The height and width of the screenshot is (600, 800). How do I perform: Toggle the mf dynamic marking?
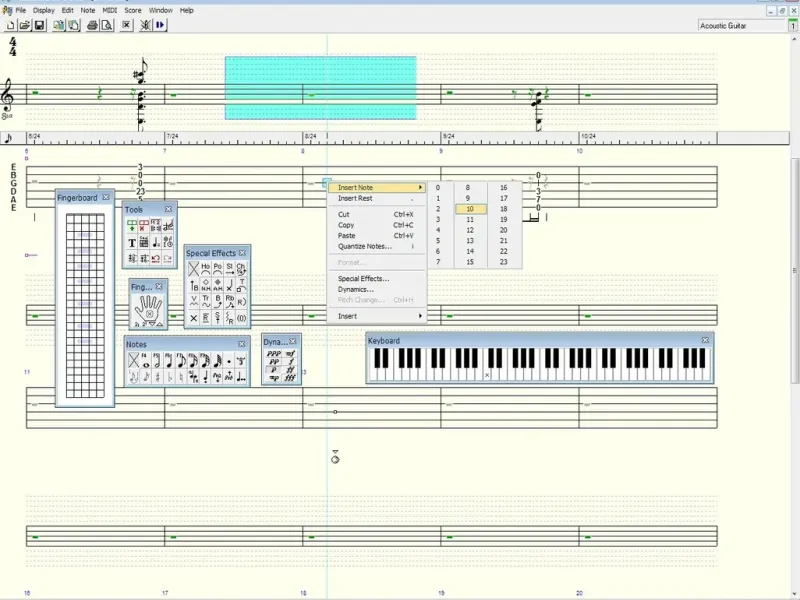tap(290, 354)
